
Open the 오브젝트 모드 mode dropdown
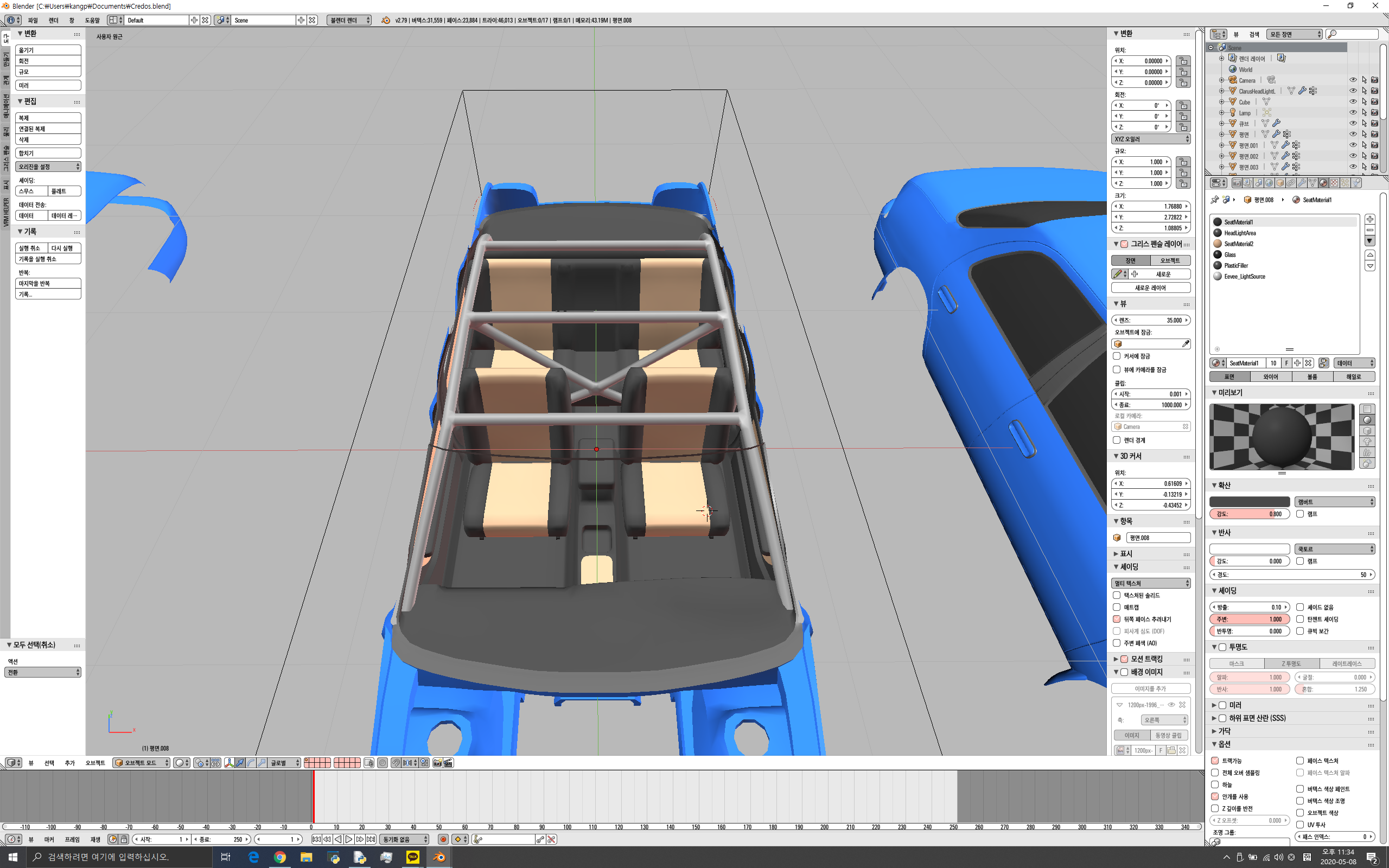click(141, 763)
